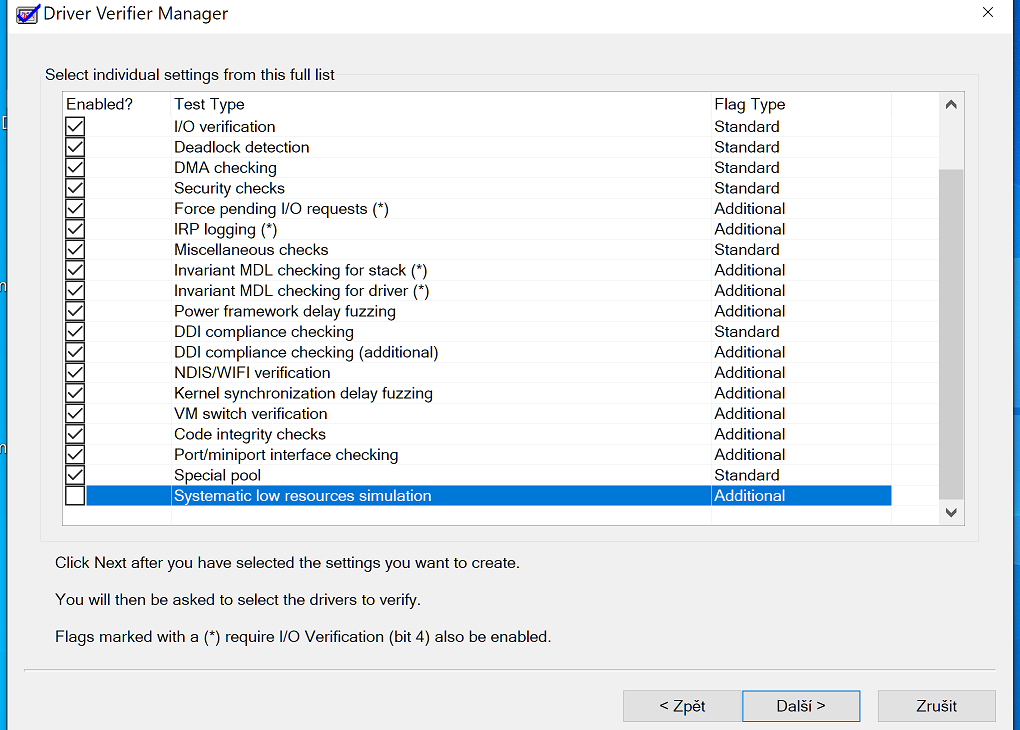Uncheck the I/O verification checkbox
The height and width of the screenshot is (730, 1020).
pyautogui.click(x=75, y=127)
